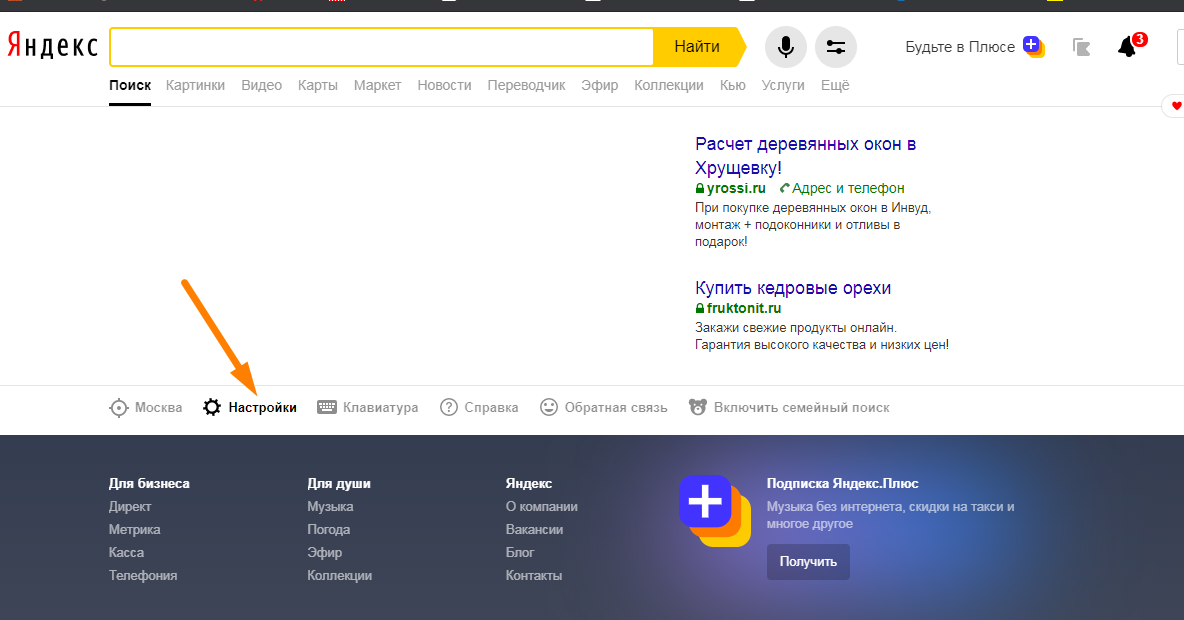Open the Кью tab
This screenshot has height=620, width=1184.
click(732, 85)
